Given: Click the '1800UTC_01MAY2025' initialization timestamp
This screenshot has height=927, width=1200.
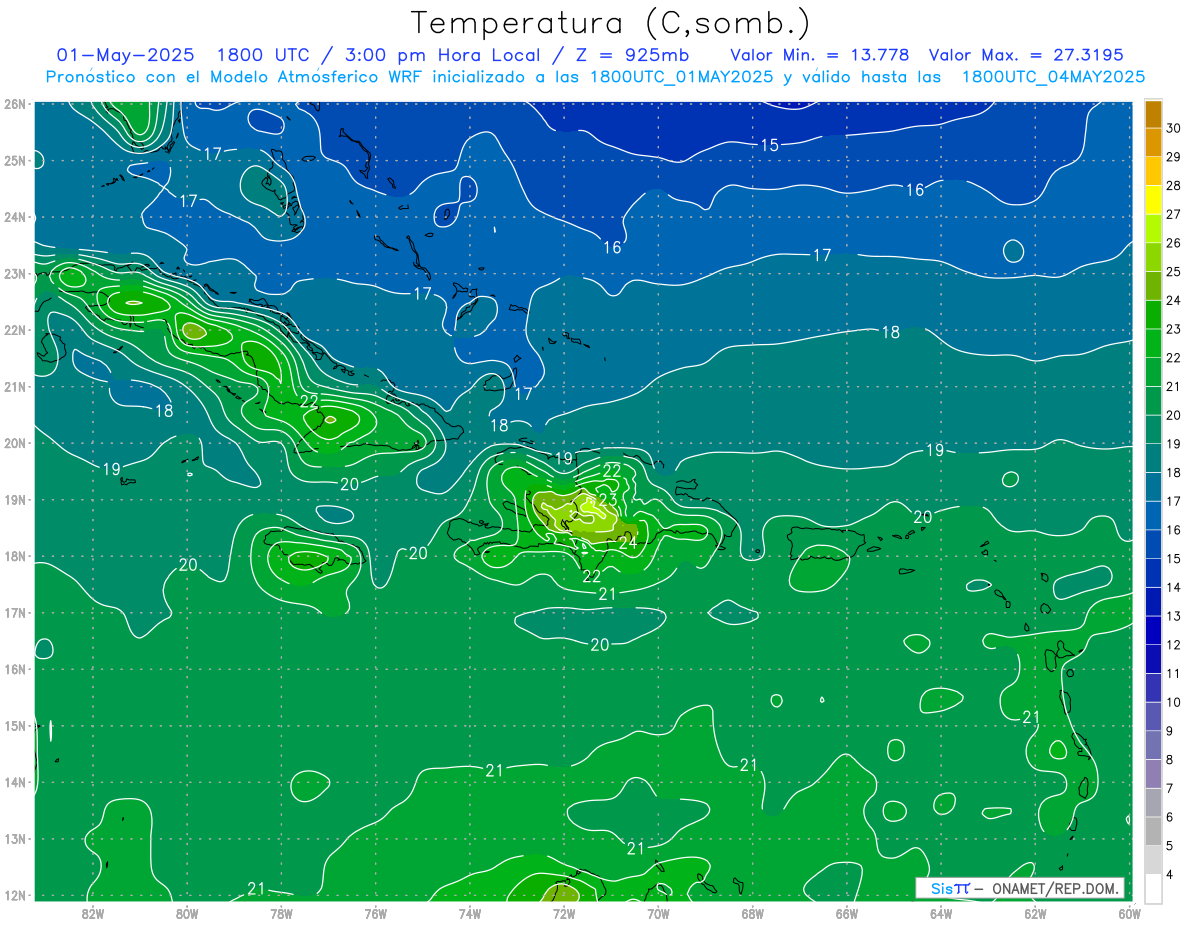Looking at the screenshot, I should tap(681, 76).
